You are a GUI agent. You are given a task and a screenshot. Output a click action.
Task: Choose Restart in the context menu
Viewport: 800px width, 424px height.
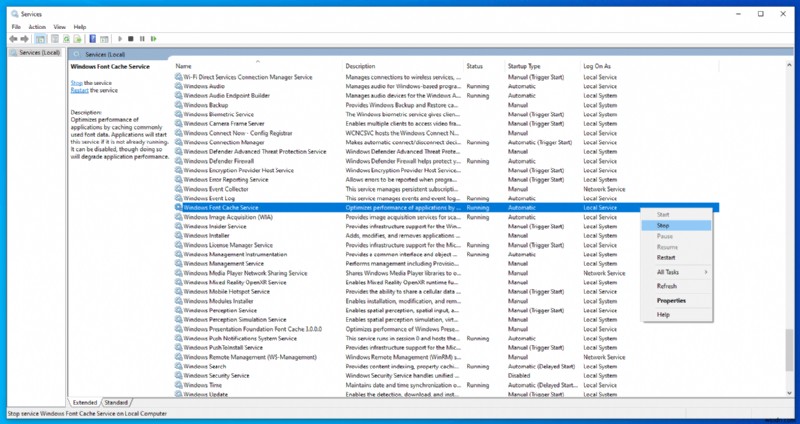pos(677,258)
